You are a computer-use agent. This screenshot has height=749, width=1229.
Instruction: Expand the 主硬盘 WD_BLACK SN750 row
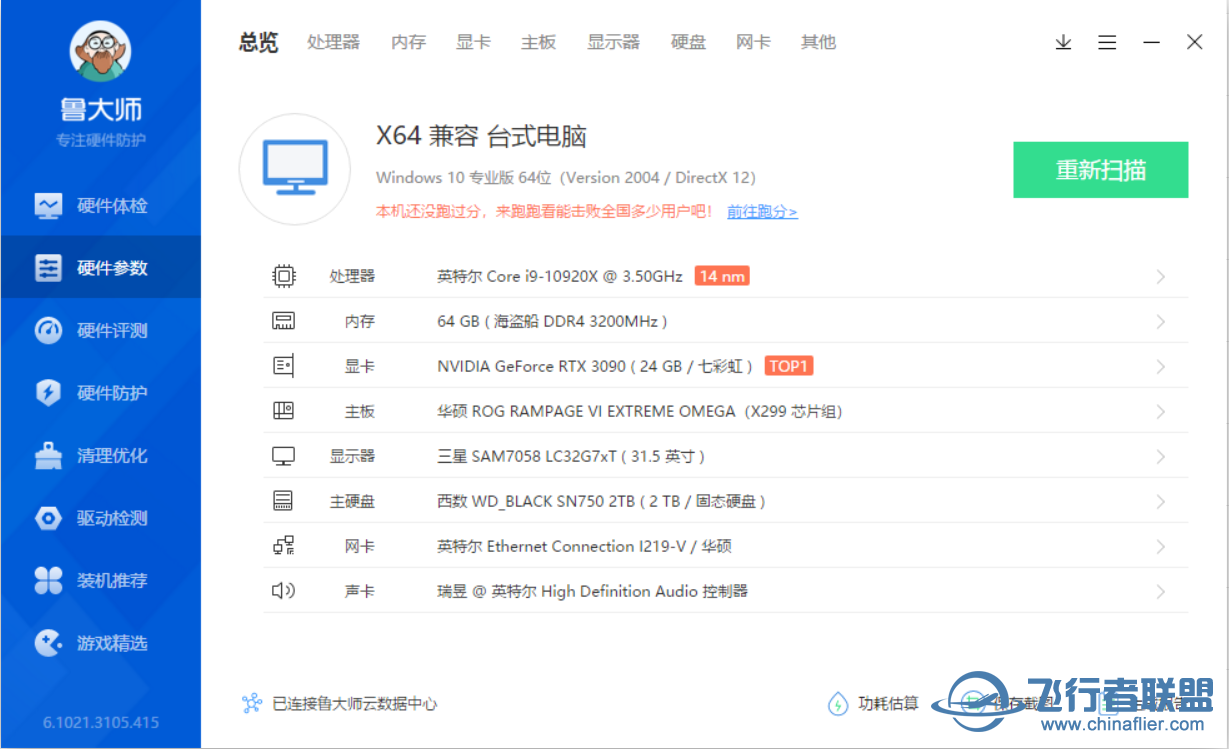[1160, 500]
